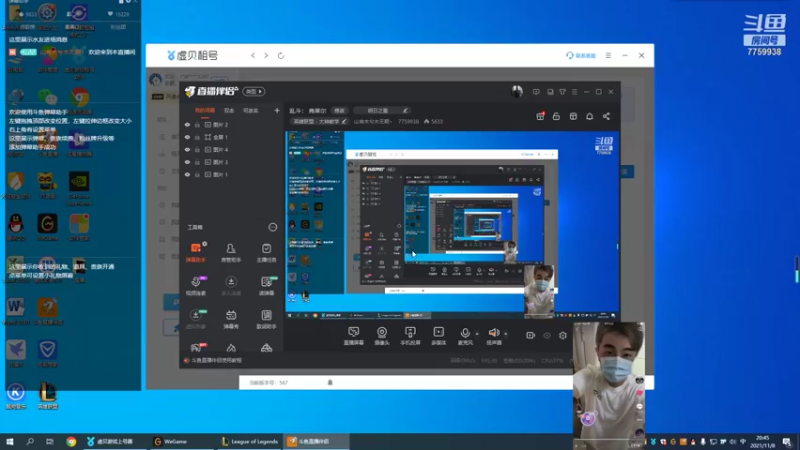Open the 斗鱼直播伴侣使用教程 tutorial link
The width and height of the screenshot is (800, 450).
(216, 360)
